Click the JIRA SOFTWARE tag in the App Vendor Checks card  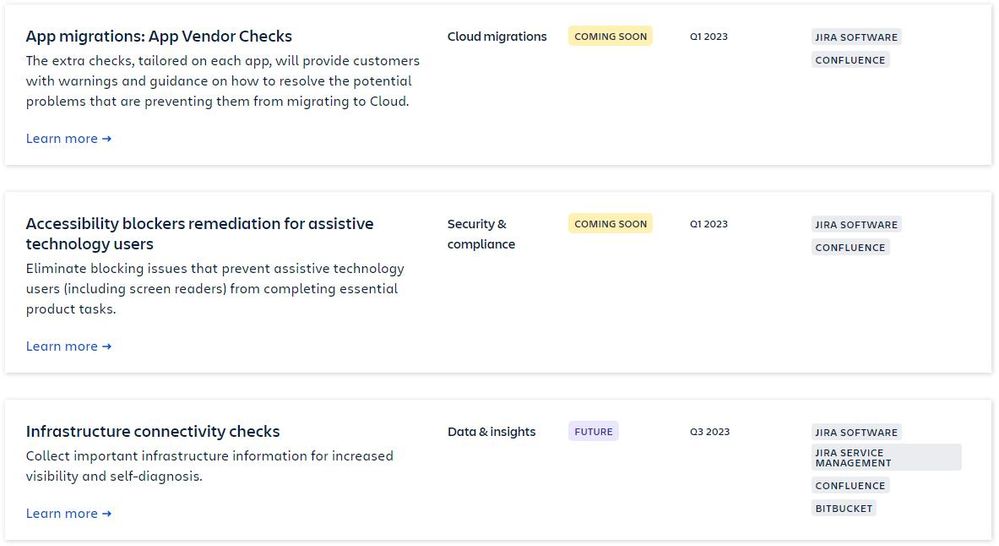pyautogui.click(x=856, y=37)
